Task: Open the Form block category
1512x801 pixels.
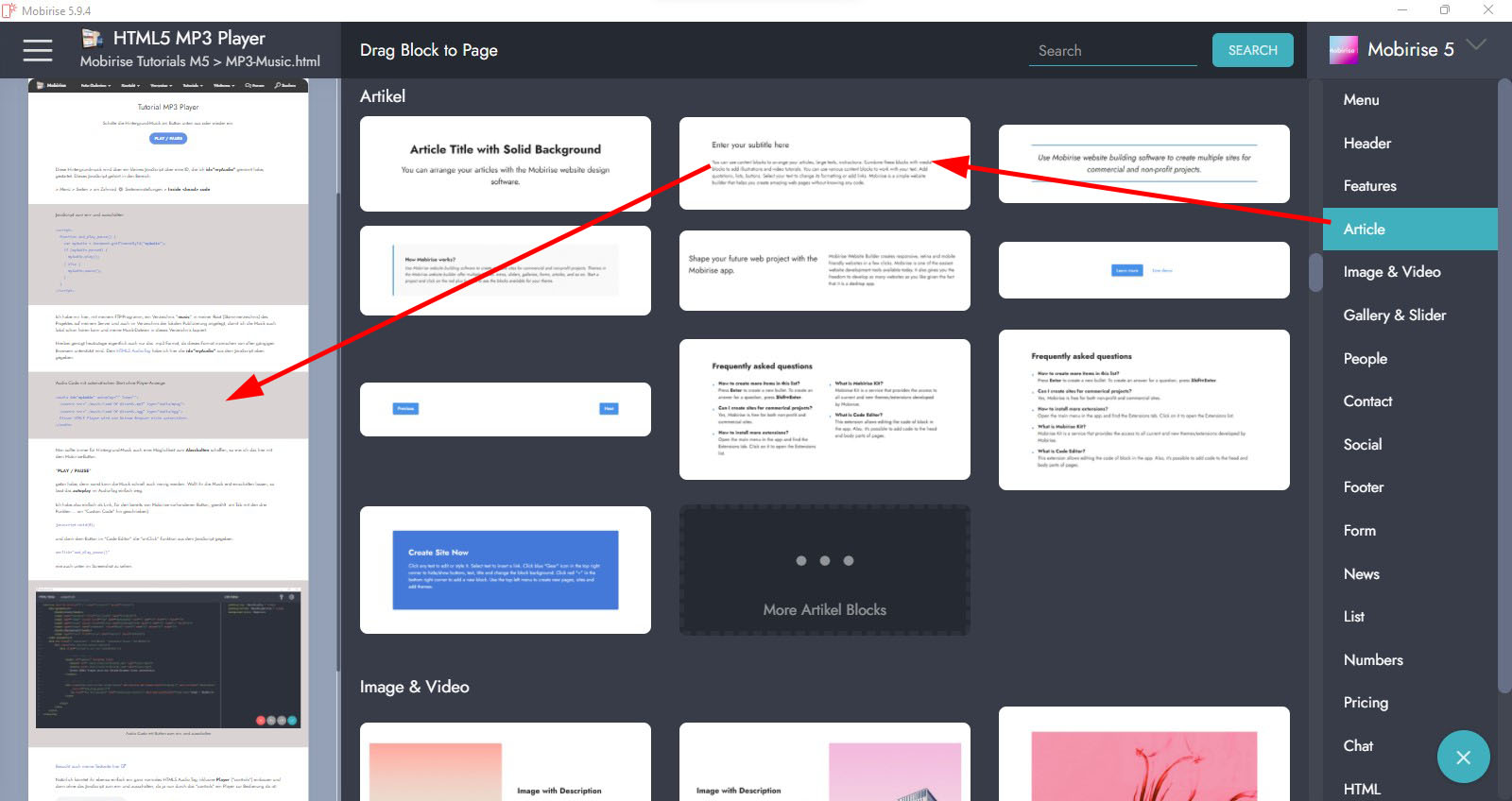Action: pos(1360,531)
